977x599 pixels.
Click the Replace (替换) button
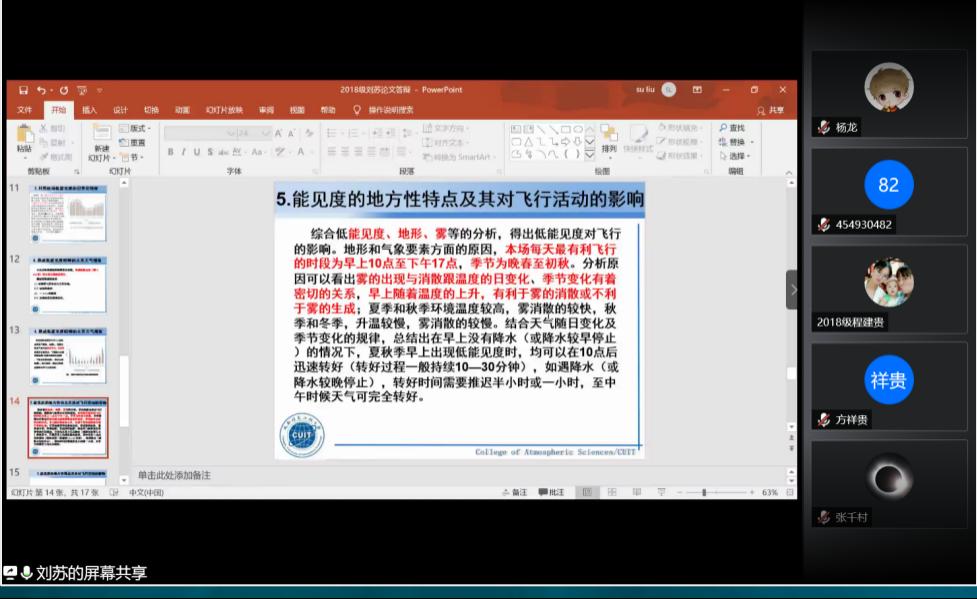[x=735, y=142]
